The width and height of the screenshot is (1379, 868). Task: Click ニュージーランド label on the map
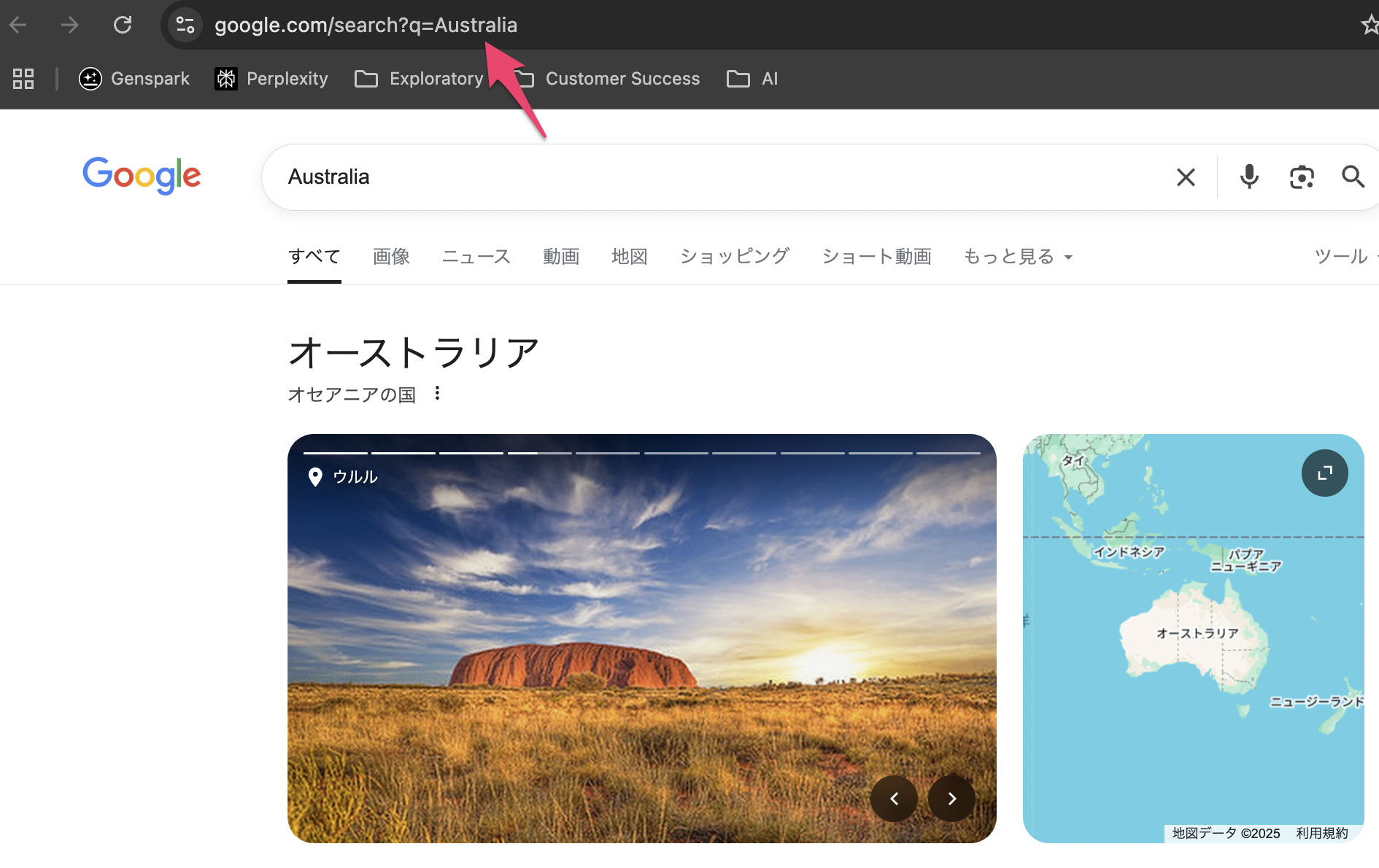[x=1317, y=702]
